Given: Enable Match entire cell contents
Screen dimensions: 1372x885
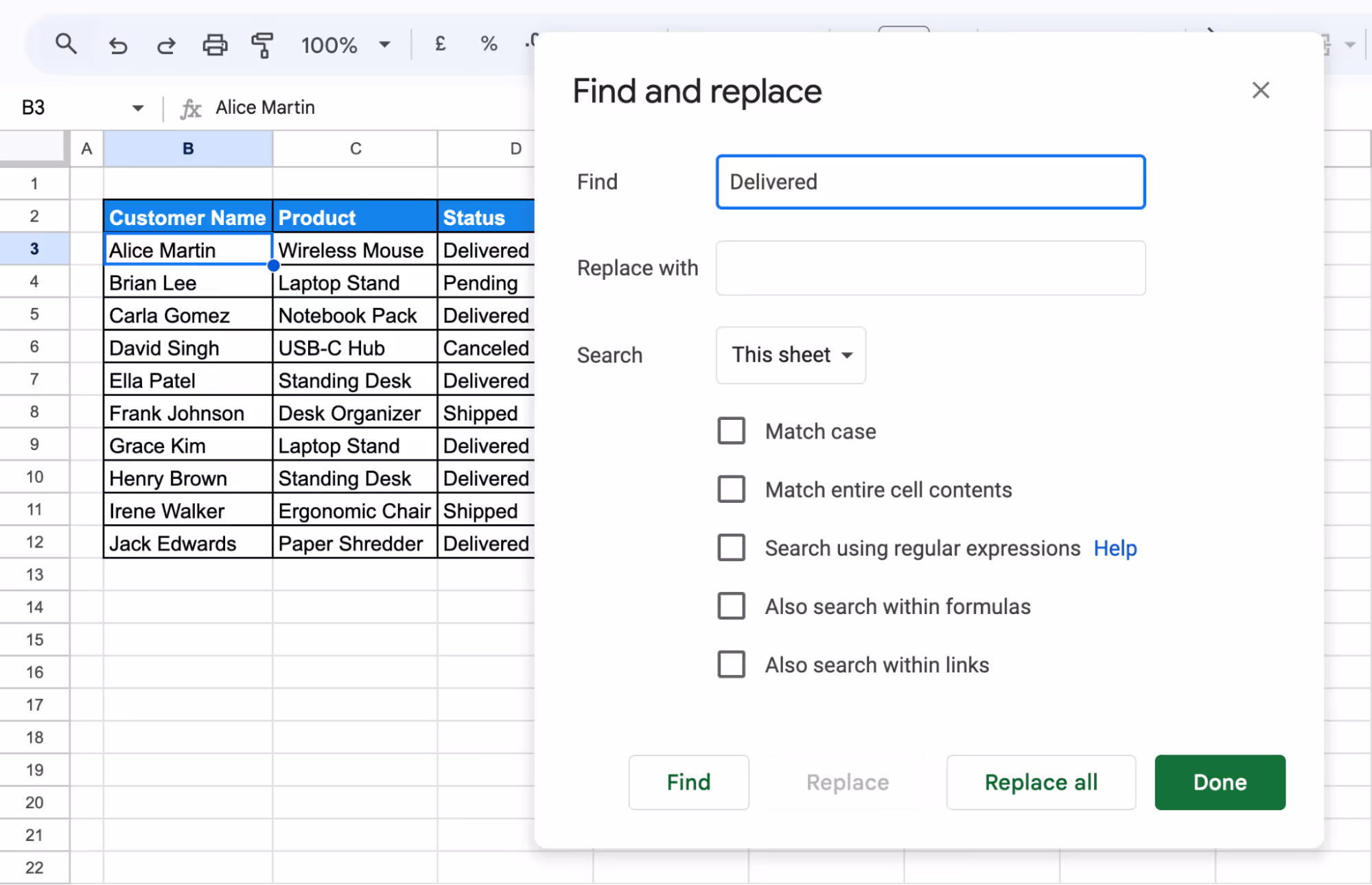Looking at the screenshot, I should (732, 489).
